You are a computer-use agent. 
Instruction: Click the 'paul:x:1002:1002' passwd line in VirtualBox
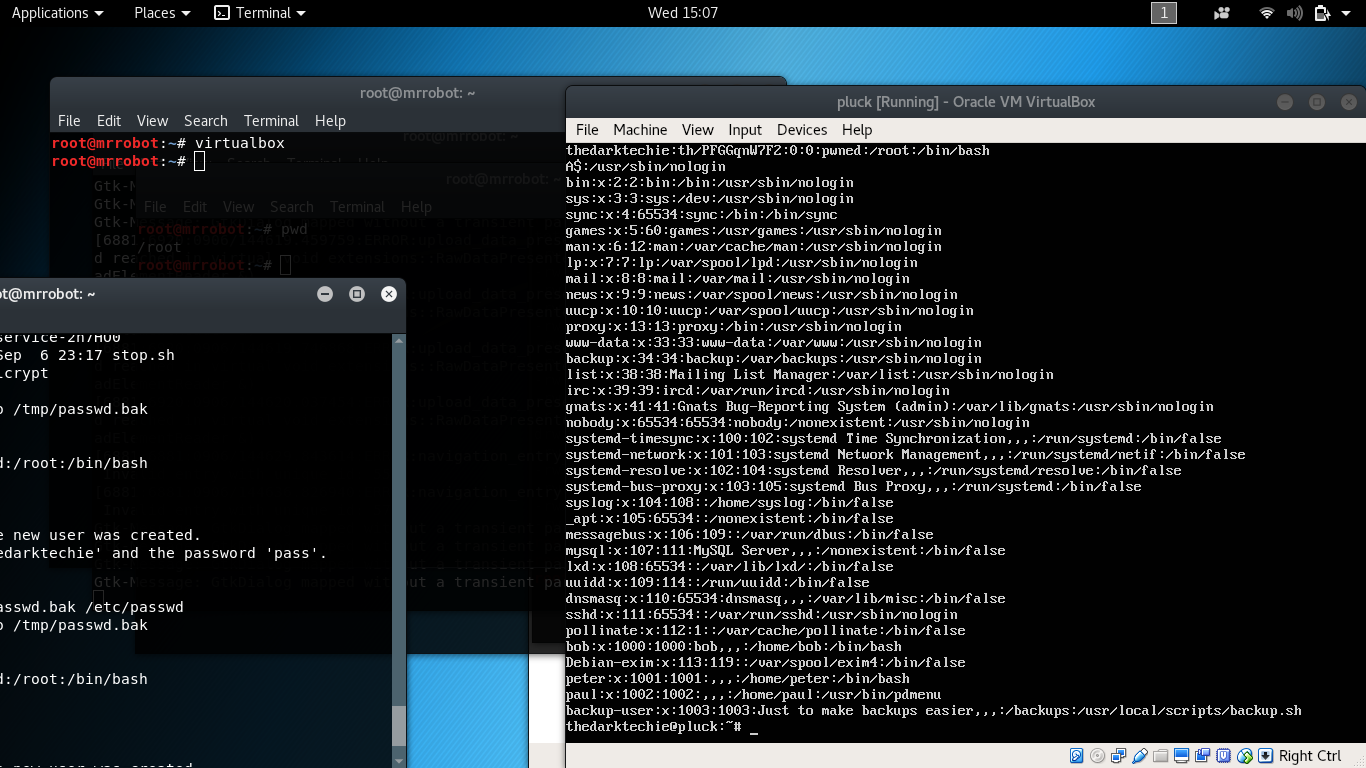tap(754, 694)
